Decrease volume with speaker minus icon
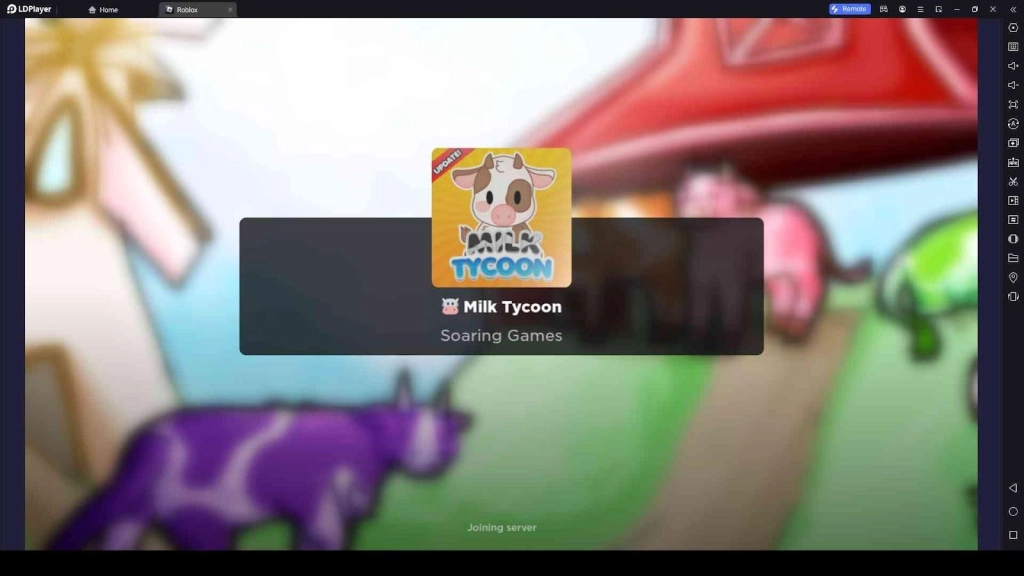This screenshot has width=1024, height=576. (x=1013, y=85)
